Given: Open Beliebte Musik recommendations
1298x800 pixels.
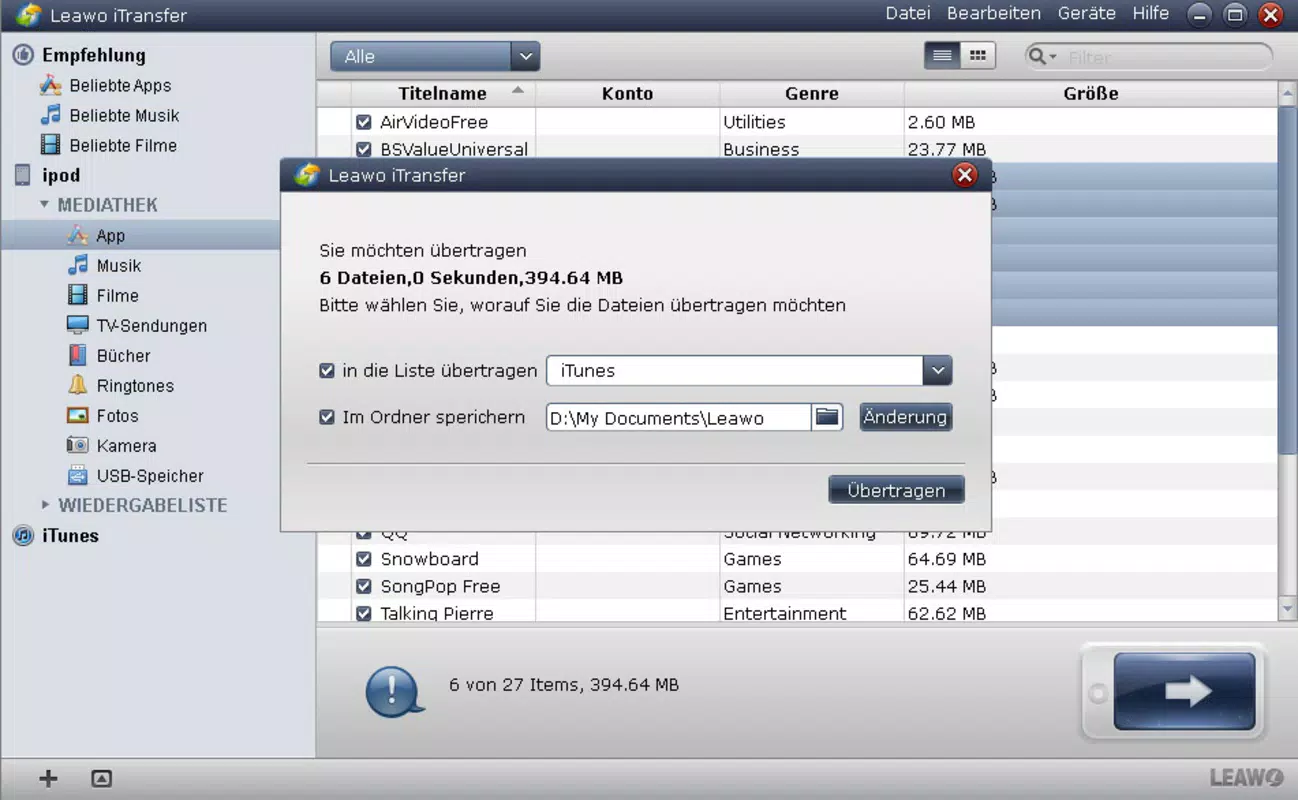Looking at the screenshot, I should (110, 116).
